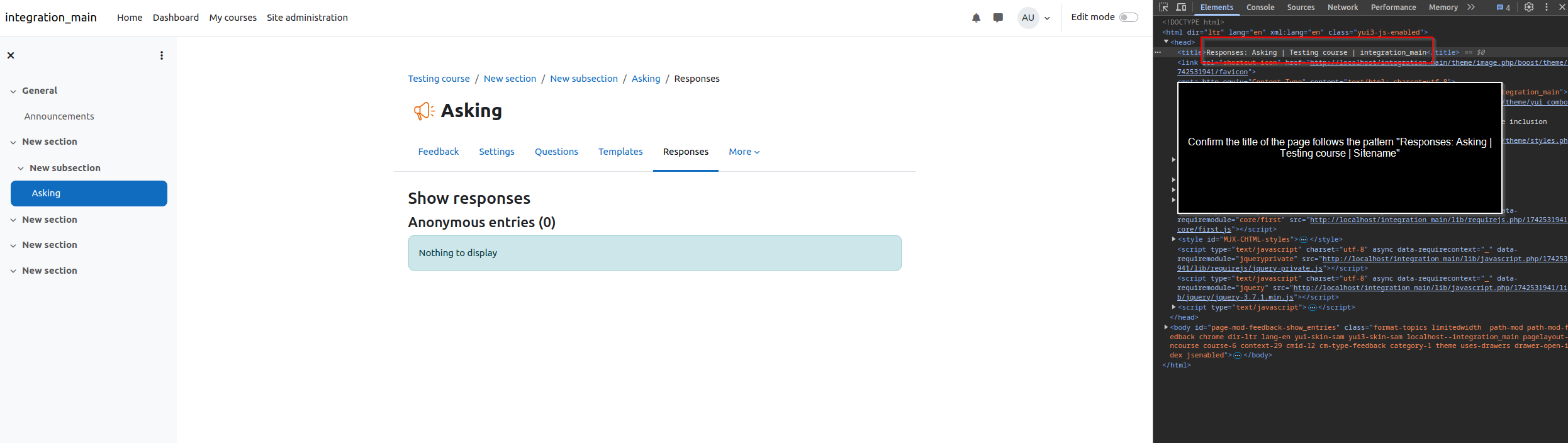Close the course index drawer
Image resolution: width=1568 pixels, height=443 pixels.
click(11, 55)
